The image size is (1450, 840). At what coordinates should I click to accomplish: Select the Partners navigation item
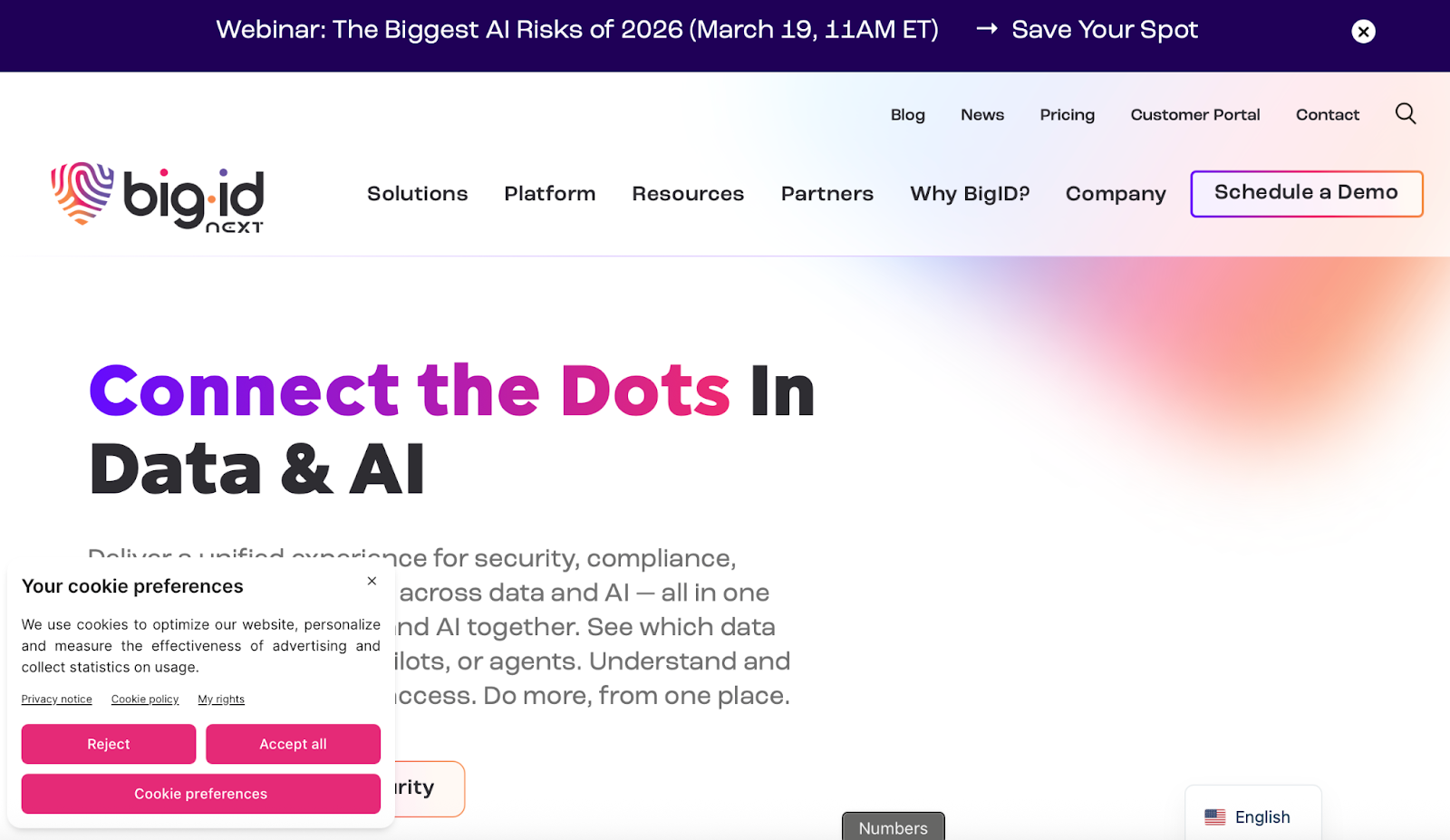[x=826, y=193]
